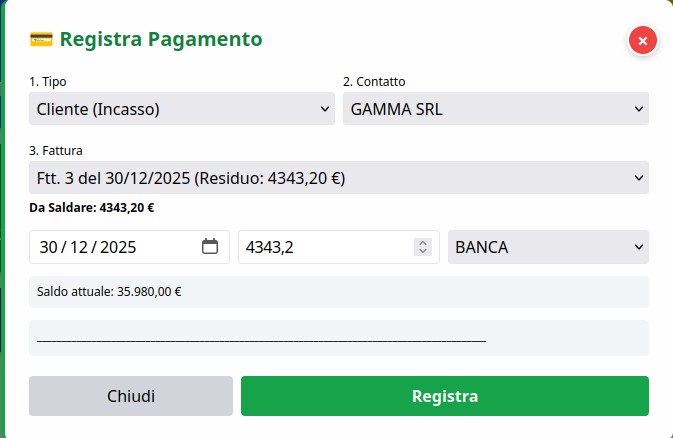Focus the underlined notes field
The image size is (673, 438).
[x=338, y=338]
